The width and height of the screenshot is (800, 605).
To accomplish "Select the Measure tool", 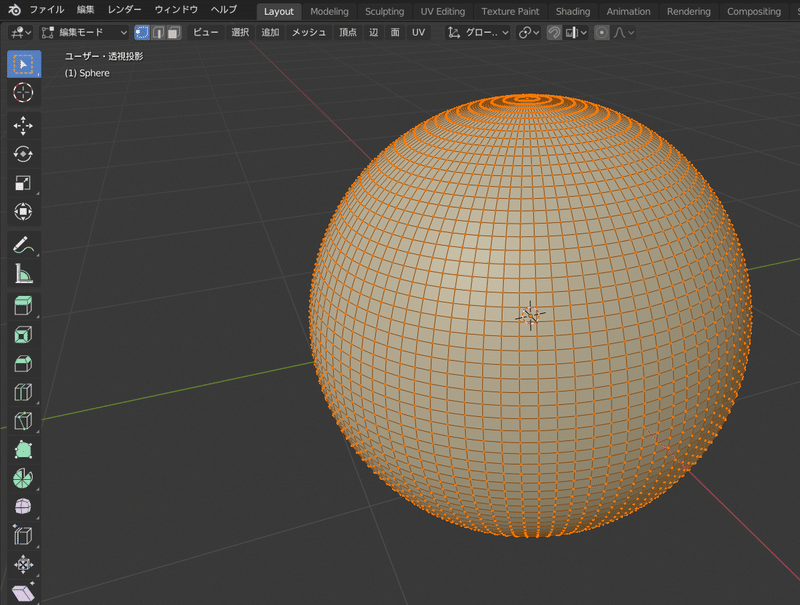I will coord(23,274).
